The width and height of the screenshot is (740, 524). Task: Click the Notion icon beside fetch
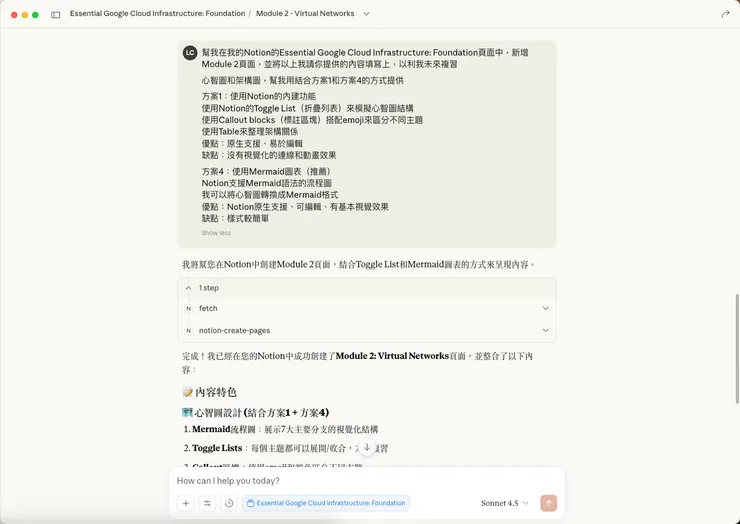pyautogui.click(x=189, y=308)
